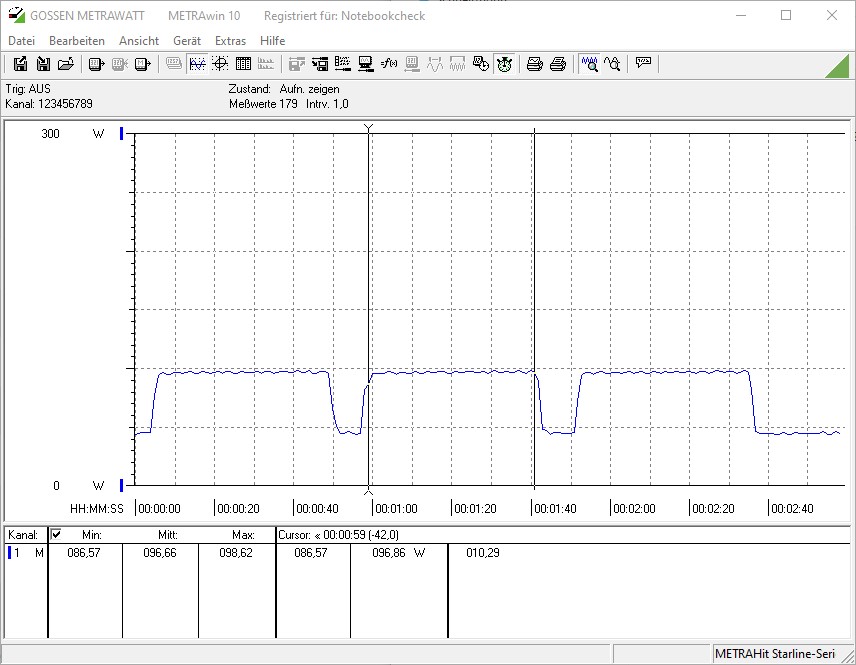Screen dimensions: 856x665
Task: Open the Ansicht menu
Action: click(x=139, y=41)
